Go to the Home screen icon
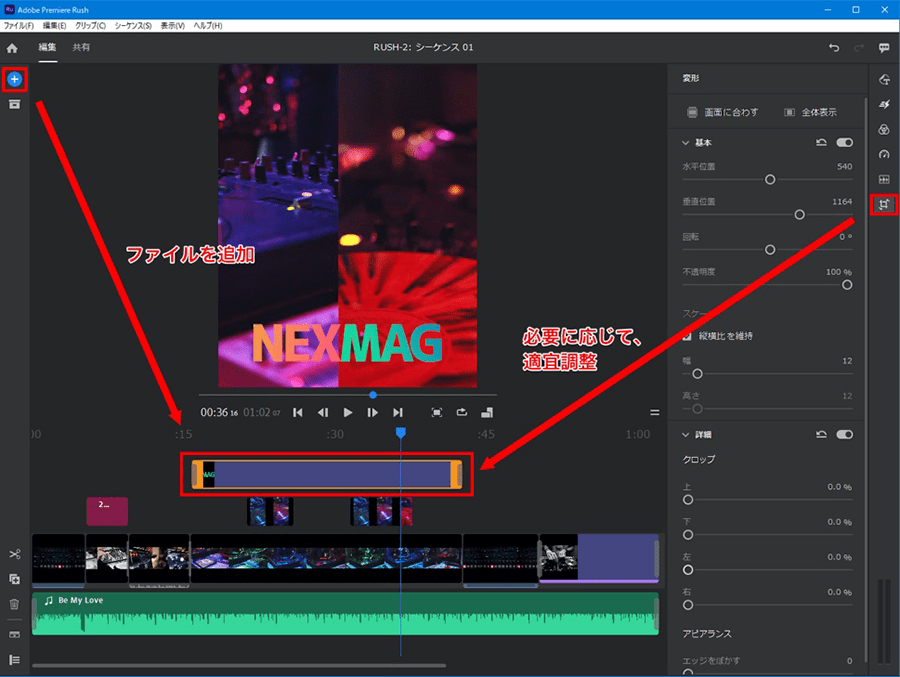This screenshot has width=900, height=677. pos(12,48)
